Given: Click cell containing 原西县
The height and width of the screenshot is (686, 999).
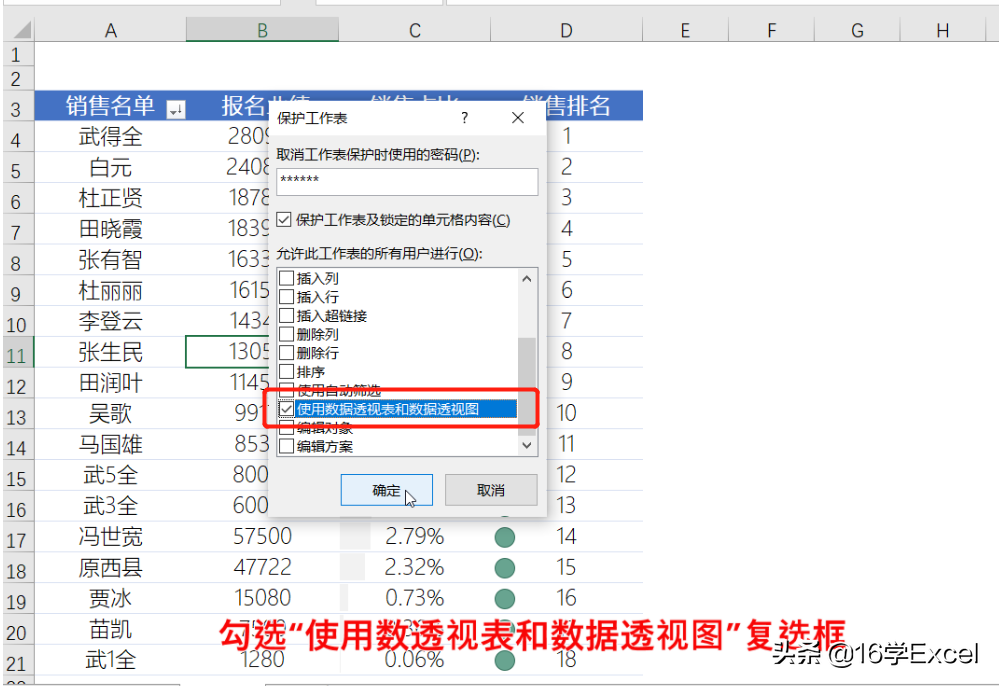Looking at the screenshot, I should tap(110, 567).
